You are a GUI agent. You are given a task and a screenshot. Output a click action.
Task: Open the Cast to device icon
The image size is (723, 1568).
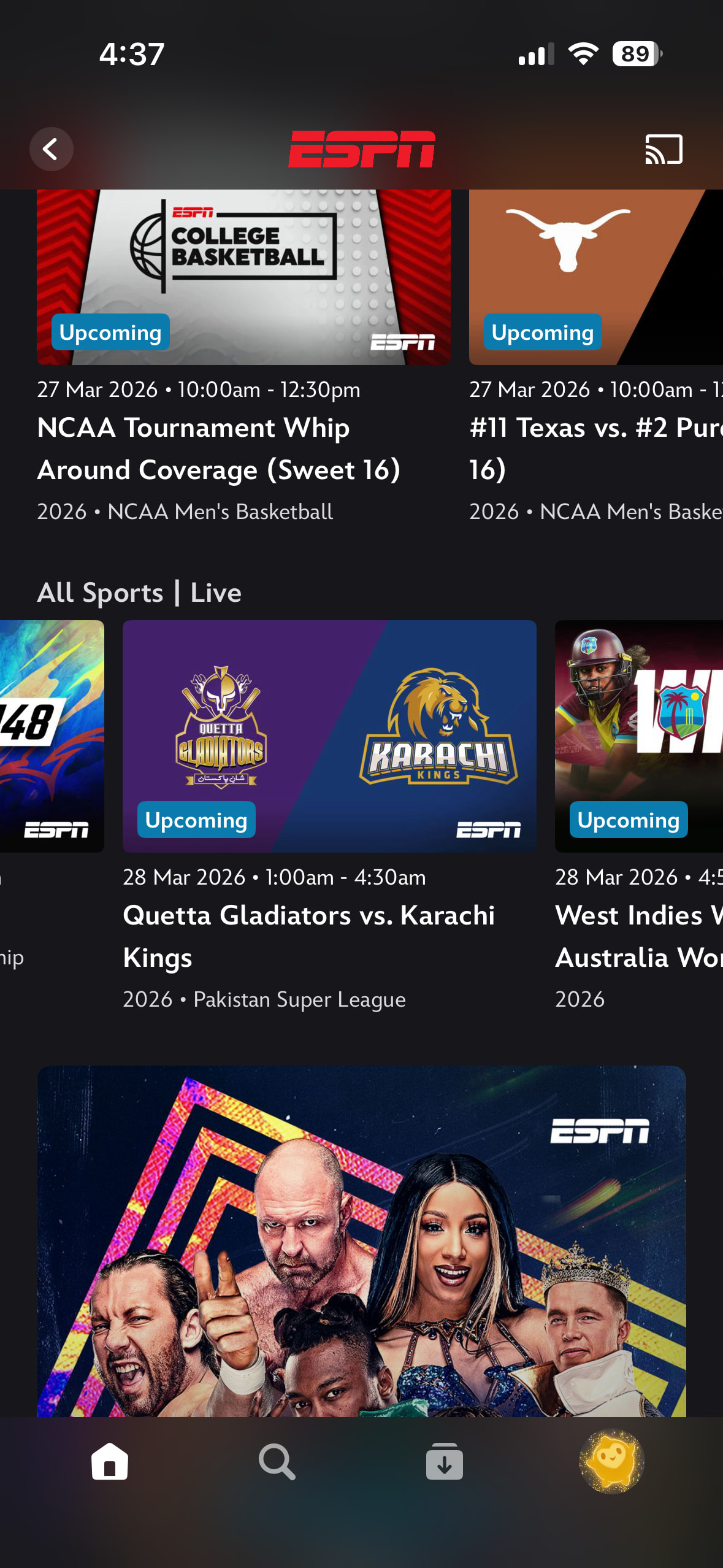coord(664,149)
